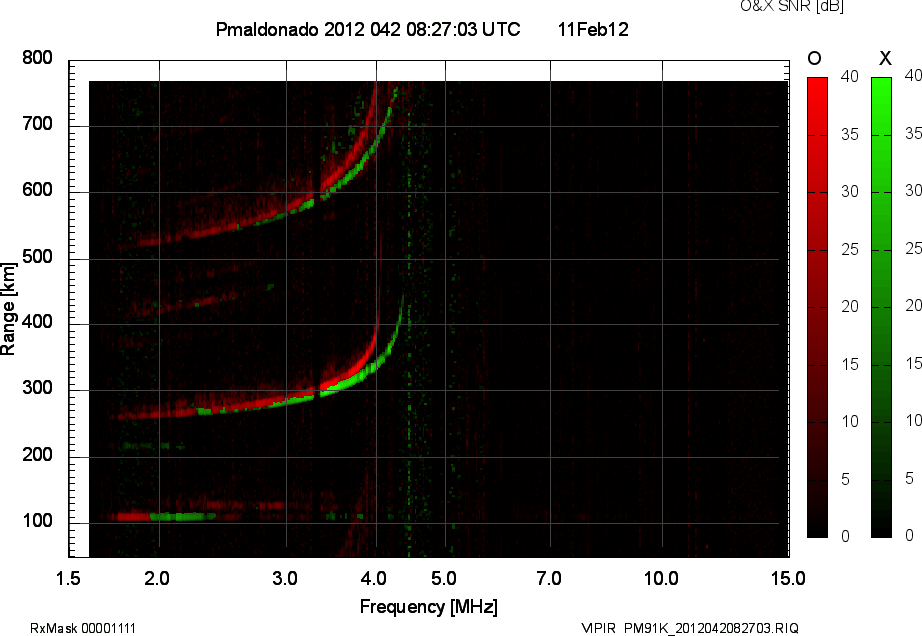
Task: Click the 200 range axis tick label
Action: point(37,454)
